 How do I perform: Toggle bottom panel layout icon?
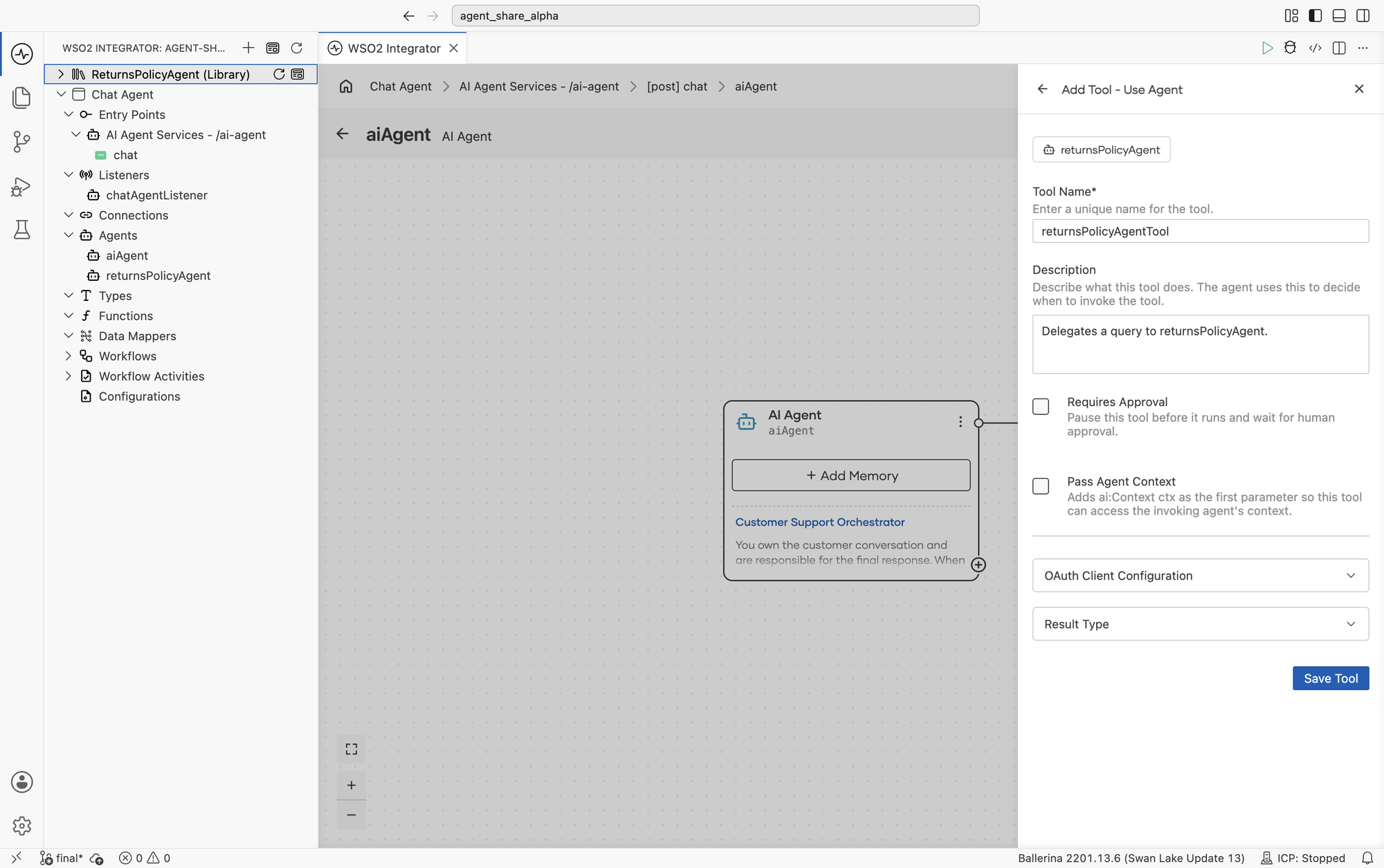point(1339,15)
